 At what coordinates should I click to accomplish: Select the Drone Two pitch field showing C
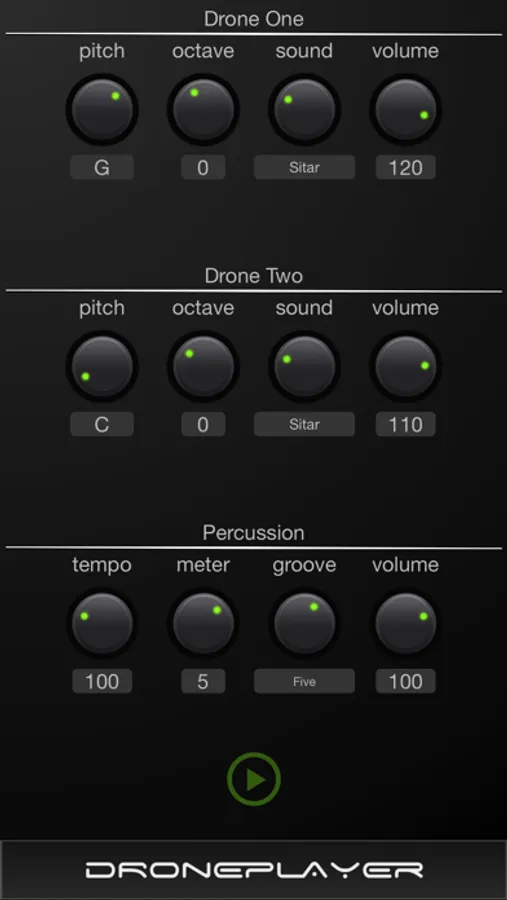[x=102, y=425]
